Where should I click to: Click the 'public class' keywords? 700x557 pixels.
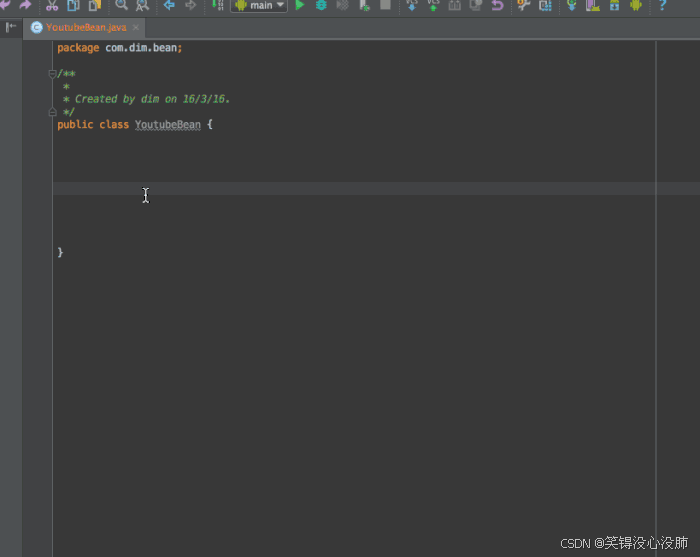click(x=93, y=125)
